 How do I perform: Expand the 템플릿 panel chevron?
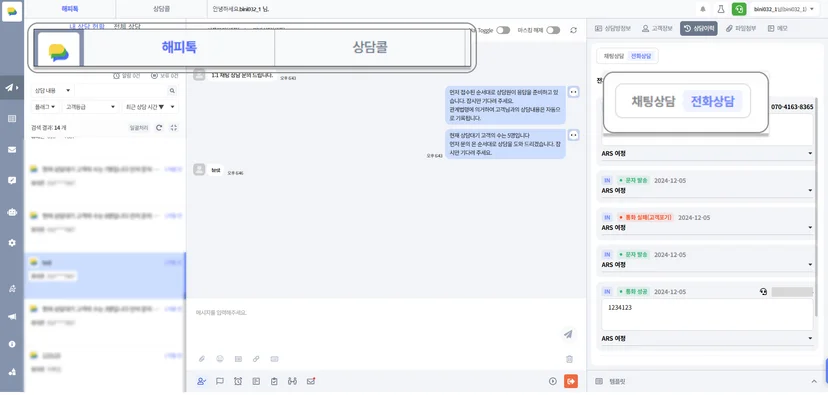(x=814, y=381)
